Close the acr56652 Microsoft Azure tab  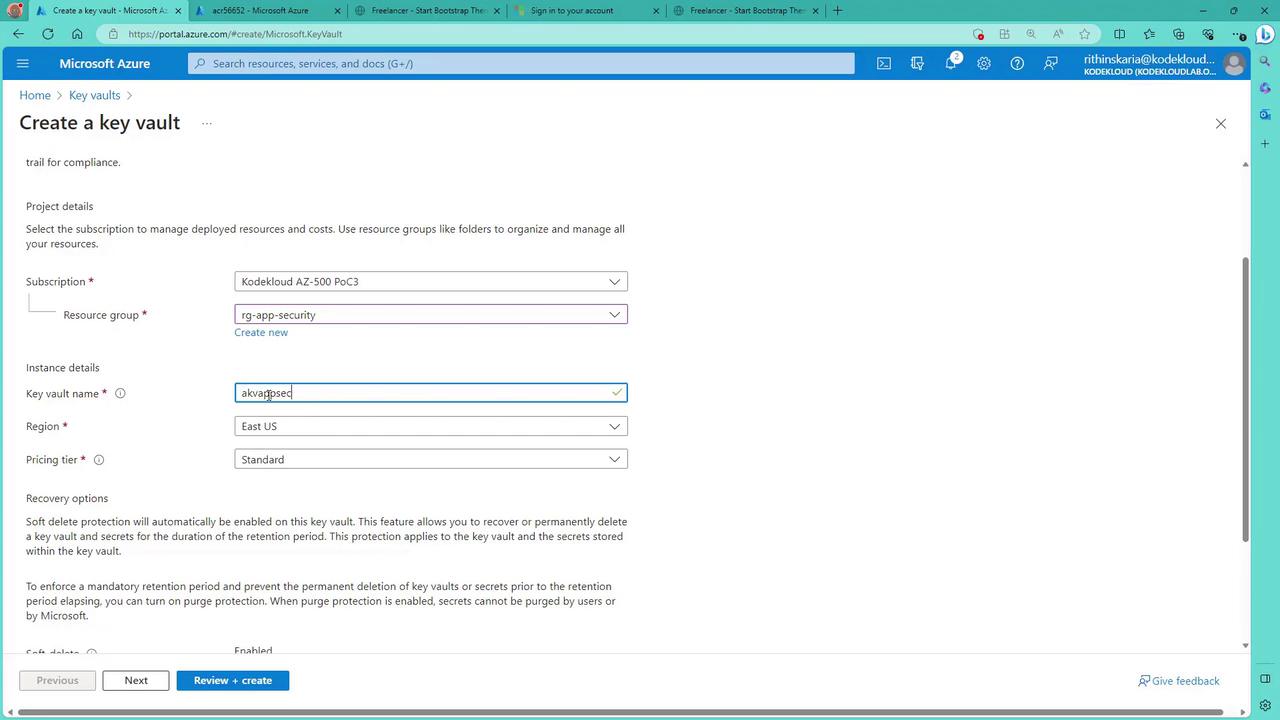[338, 11]
